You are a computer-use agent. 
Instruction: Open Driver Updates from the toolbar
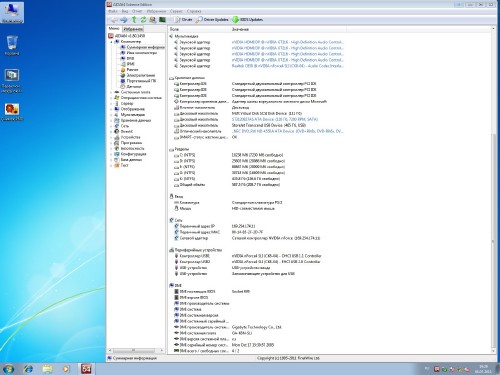[x=212, y=20]
